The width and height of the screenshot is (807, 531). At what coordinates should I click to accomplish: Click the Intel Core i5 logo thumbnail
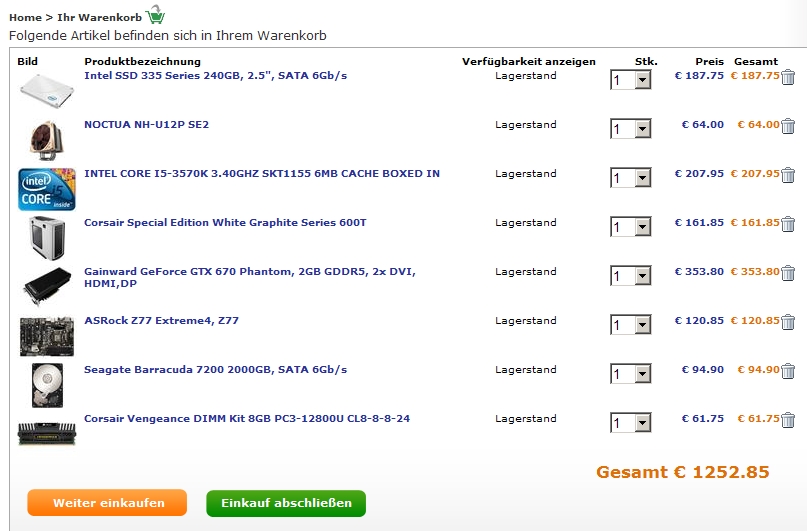[x=47, y=189]
